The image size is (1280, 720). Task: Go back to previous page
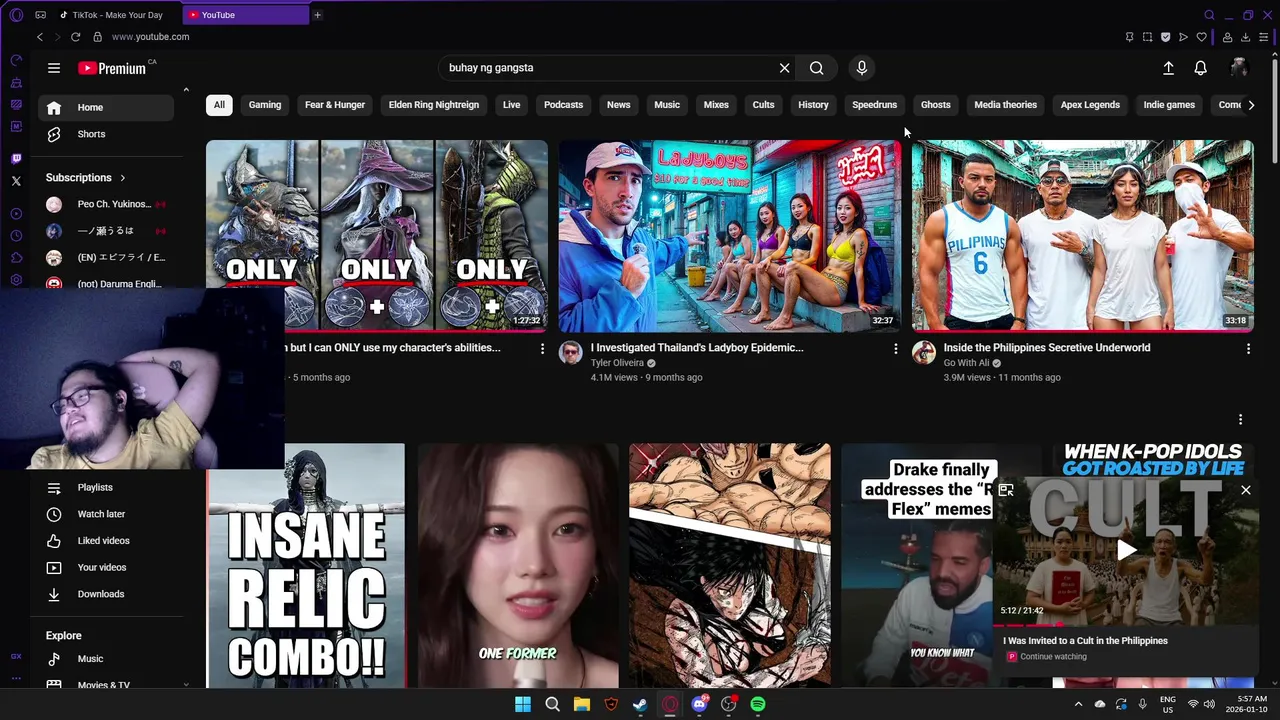pos(40,37)
